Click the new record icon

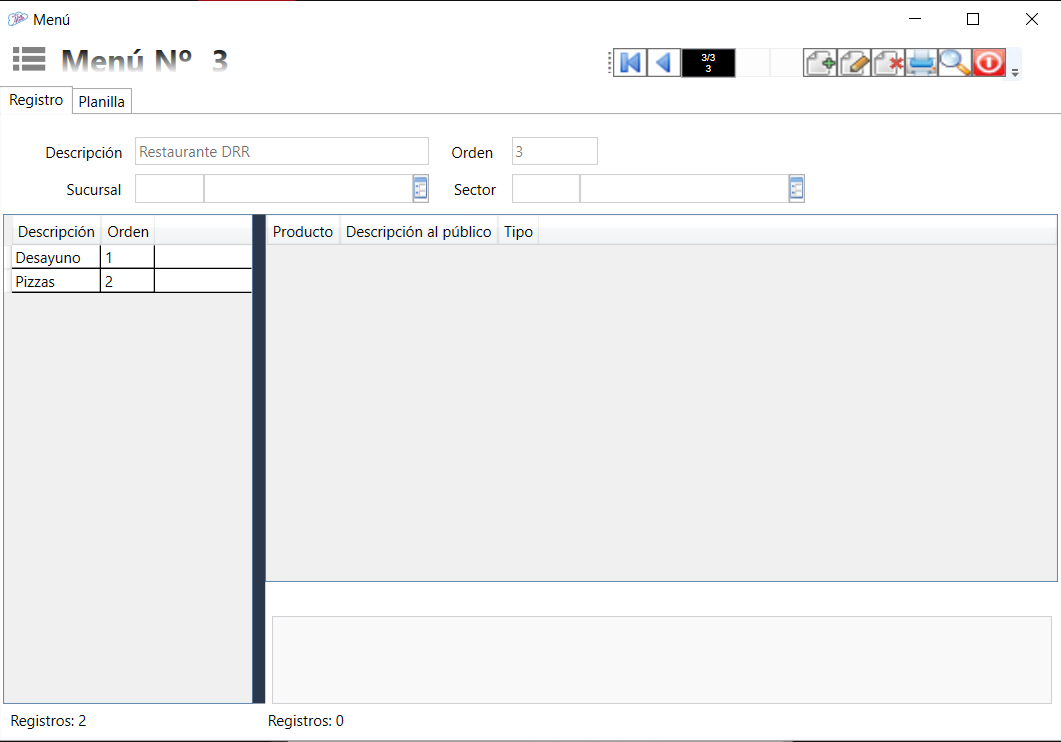coord(821,63)
